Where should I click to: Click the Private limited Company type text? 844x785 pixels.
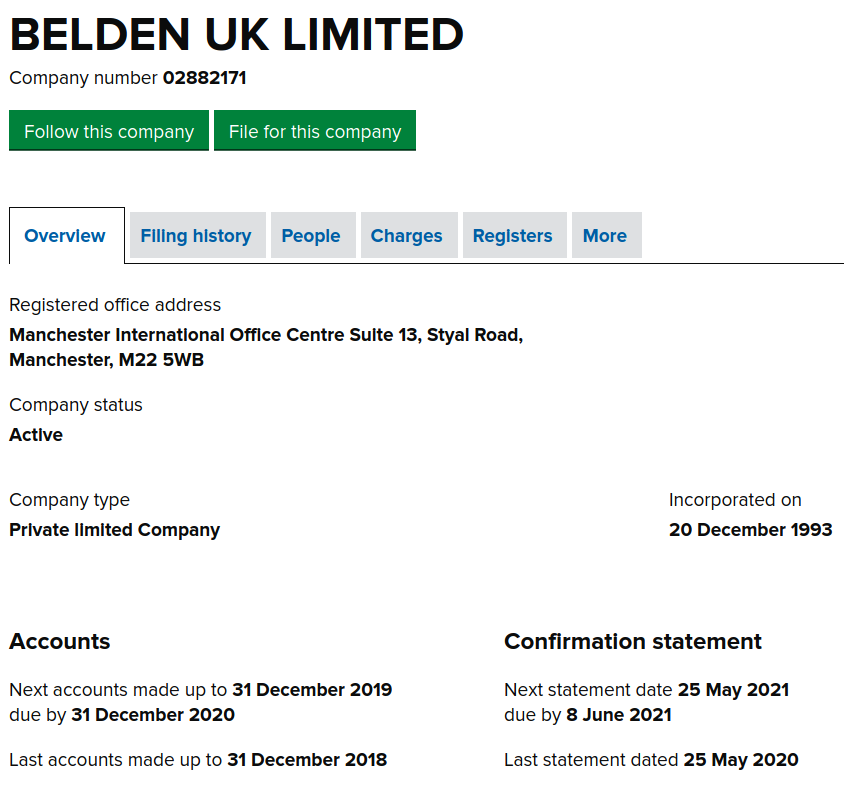point(114,530)
